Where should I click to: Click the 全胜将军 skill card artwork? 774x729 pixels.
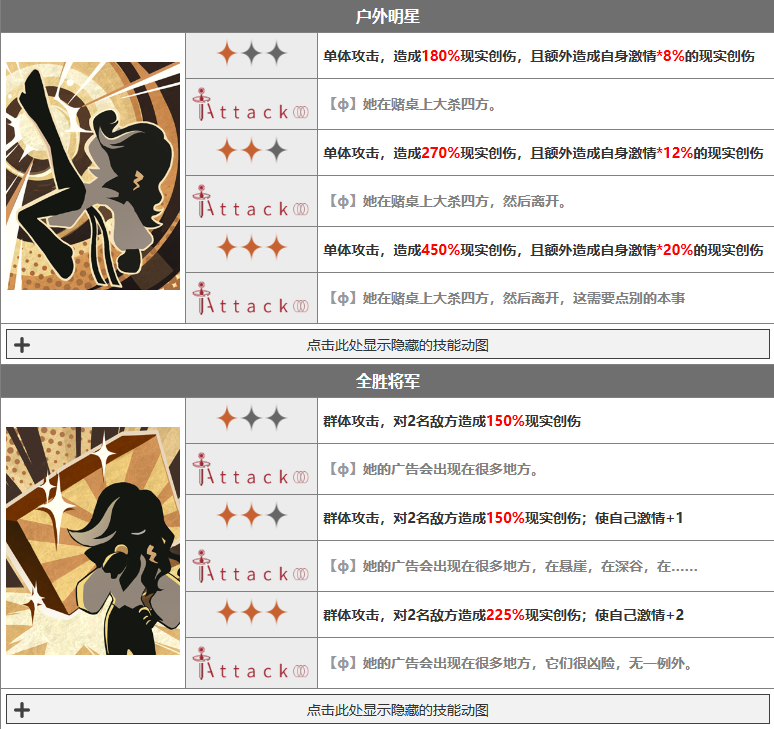click(93, 541)
